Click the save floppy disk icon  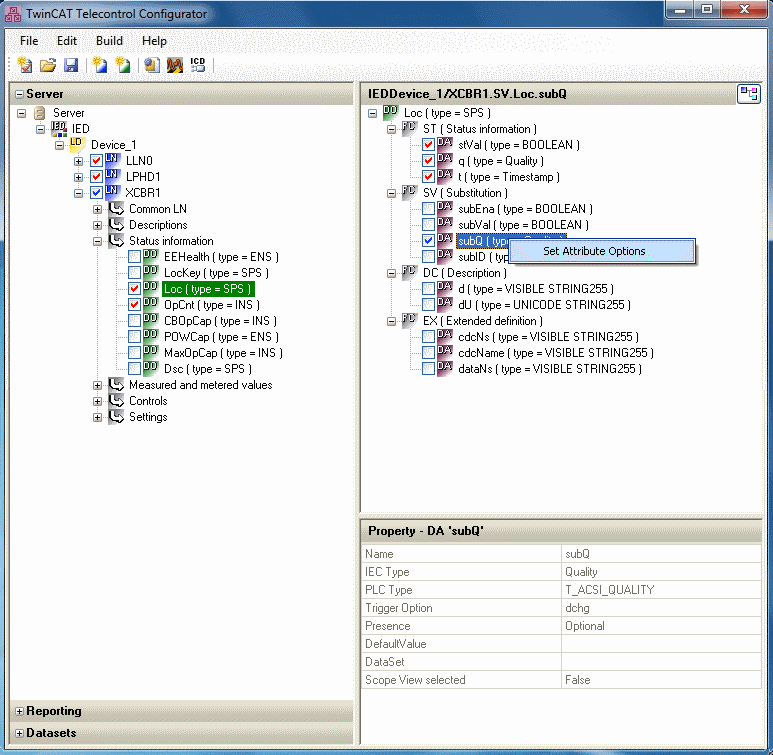click(x=71, y=65)
